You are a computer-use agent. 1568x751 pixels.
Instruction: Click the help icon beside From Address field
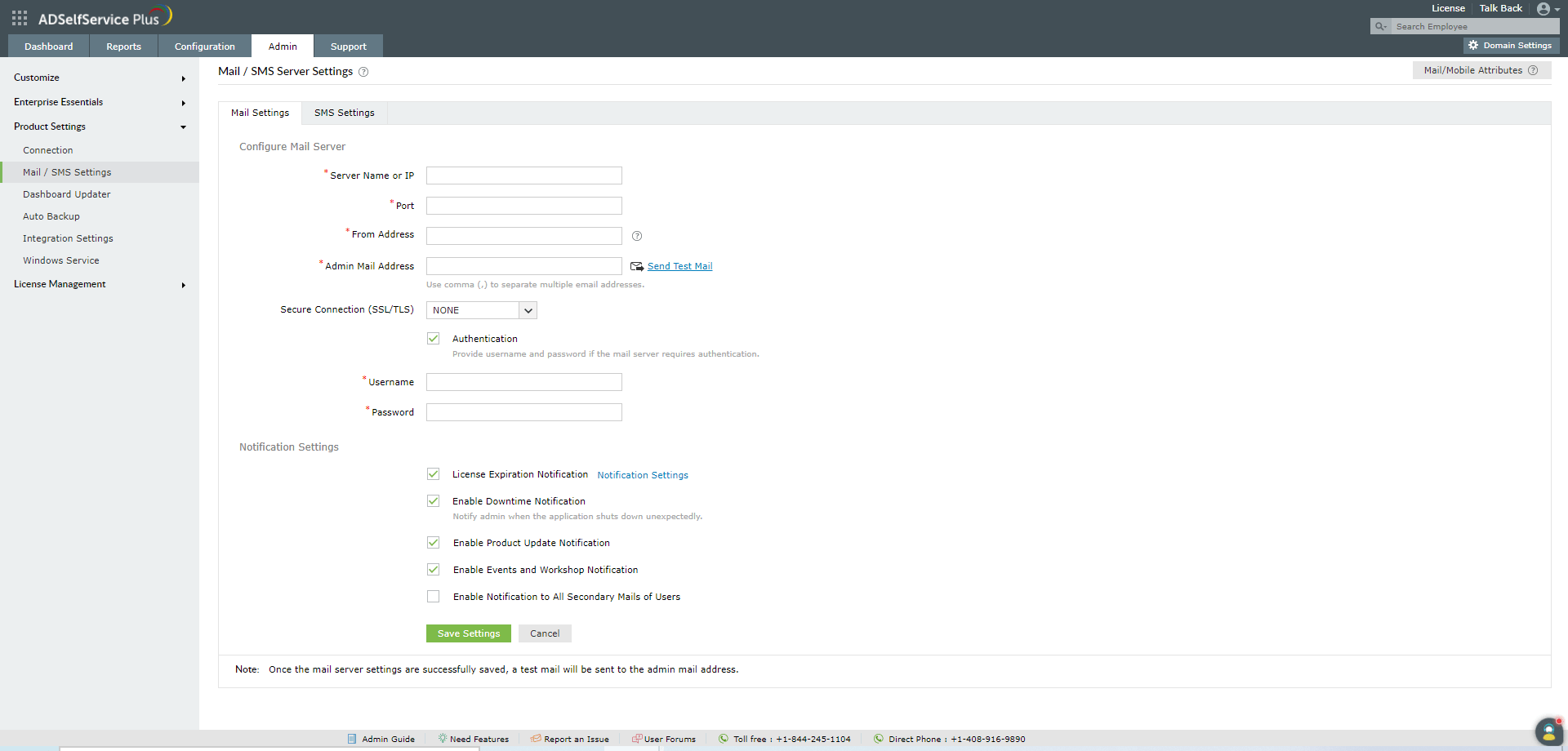[636, 236]
